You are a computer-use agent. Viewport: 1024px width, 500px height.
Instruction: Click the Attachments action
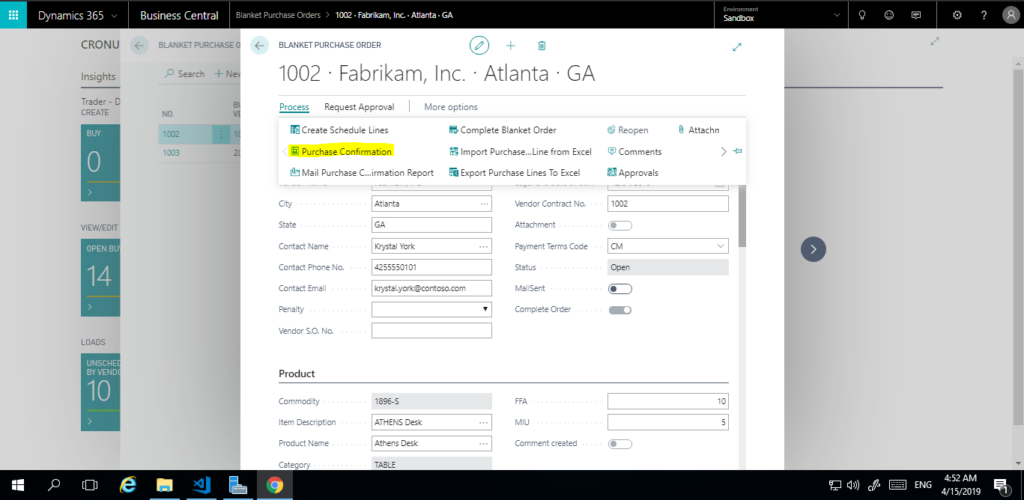point(698,130)
